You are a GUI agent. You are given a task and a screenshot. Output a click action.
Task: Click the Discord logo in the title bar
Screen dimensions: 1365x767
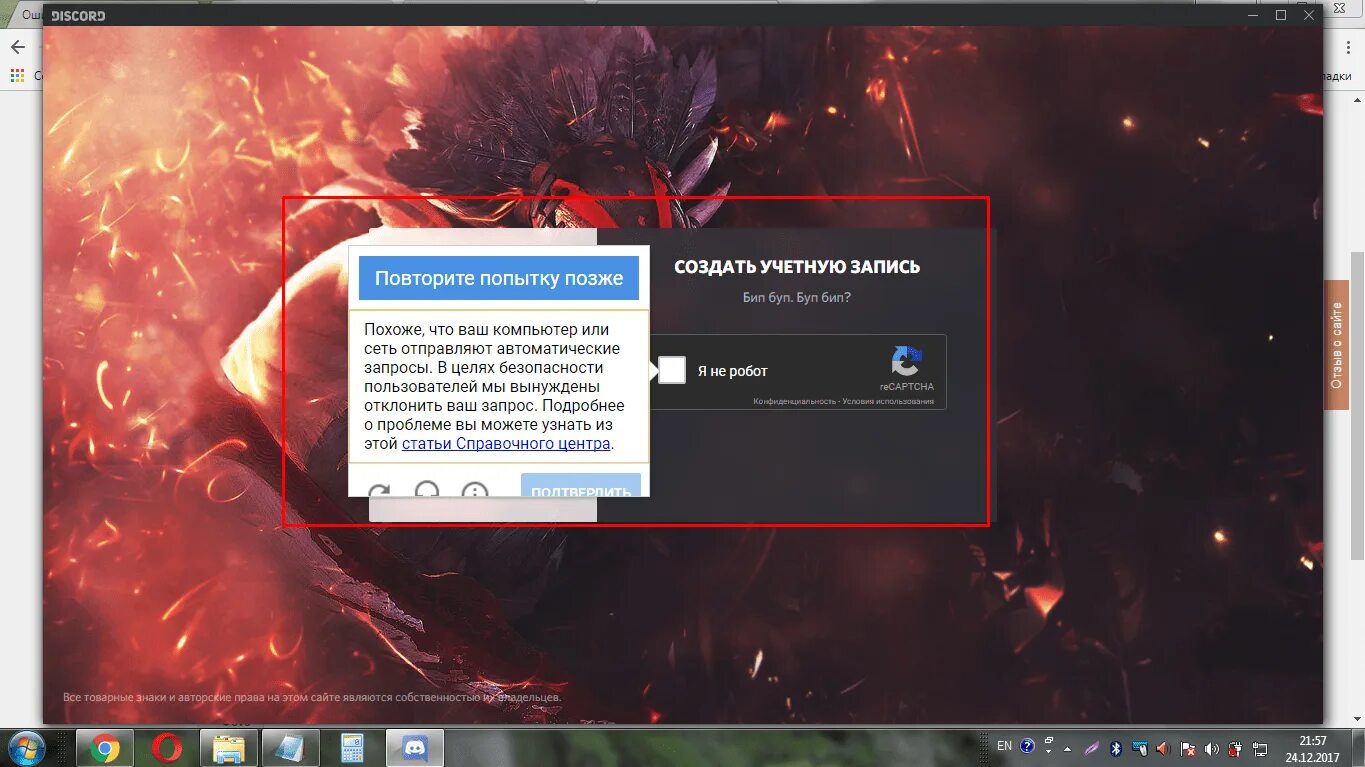point(78,15)
